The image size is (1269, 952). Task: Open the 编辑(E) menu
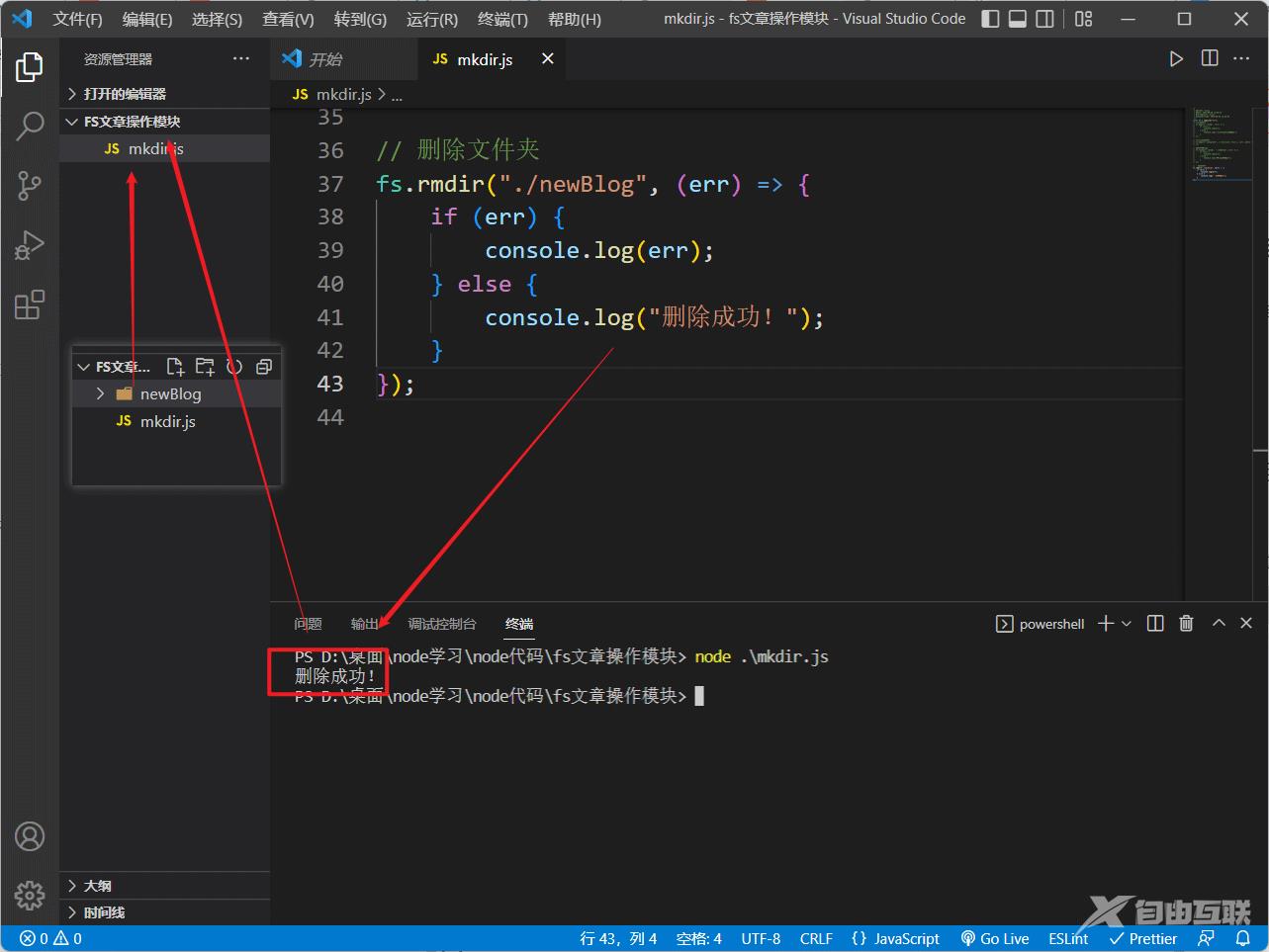(x=147, y=19)
